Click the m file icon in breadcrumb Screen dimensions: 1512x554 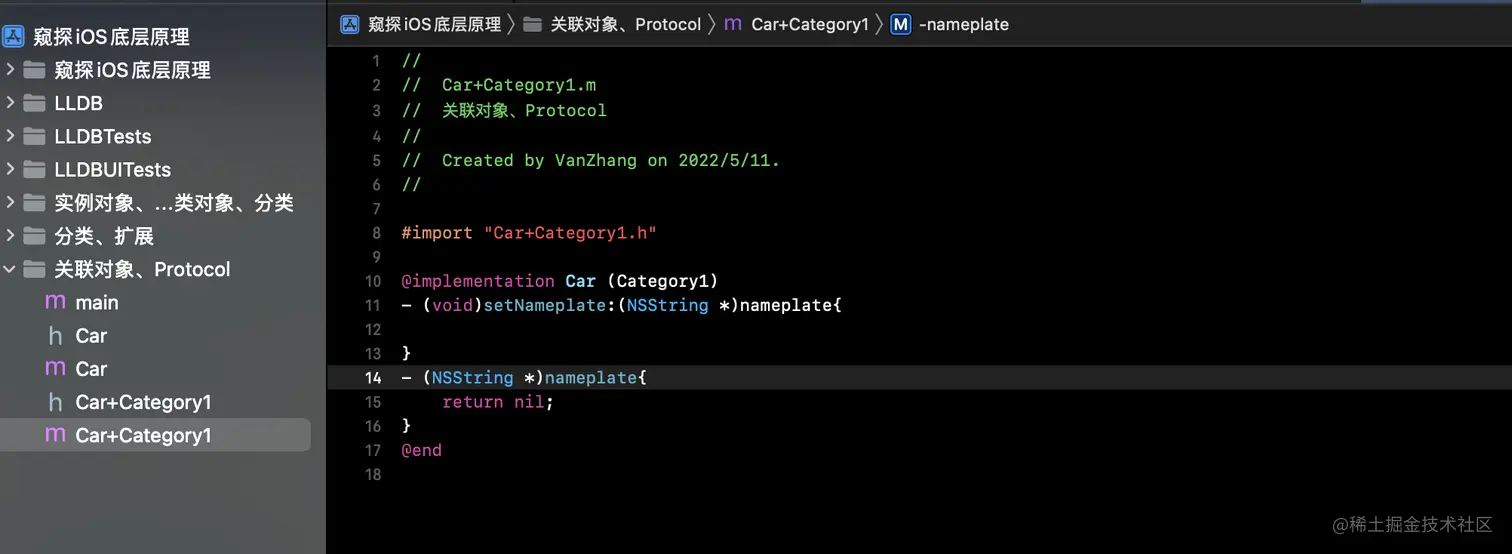coord(733,24)
